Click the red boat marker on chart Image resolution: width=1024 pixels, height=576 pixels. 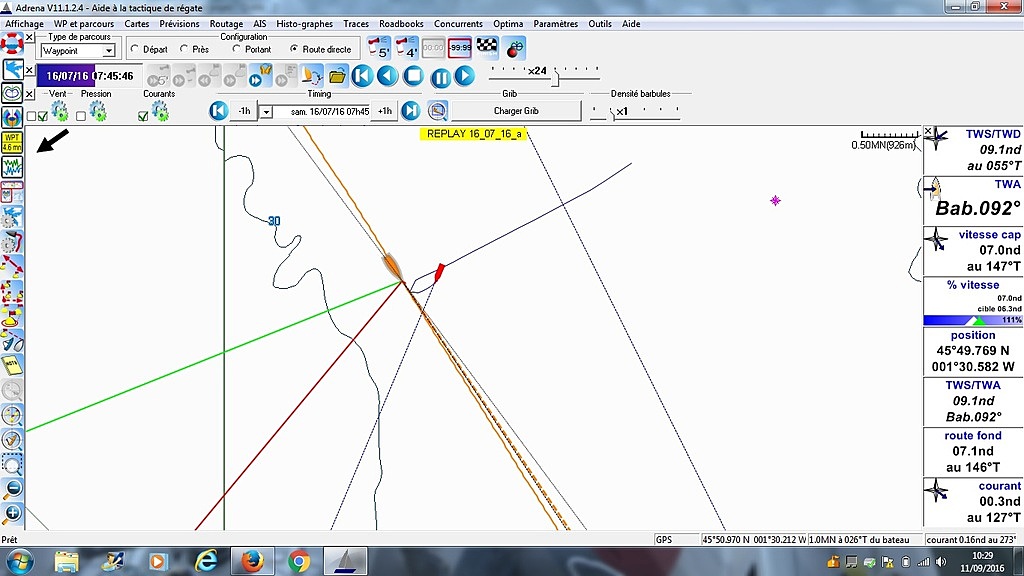click(440, 272)
